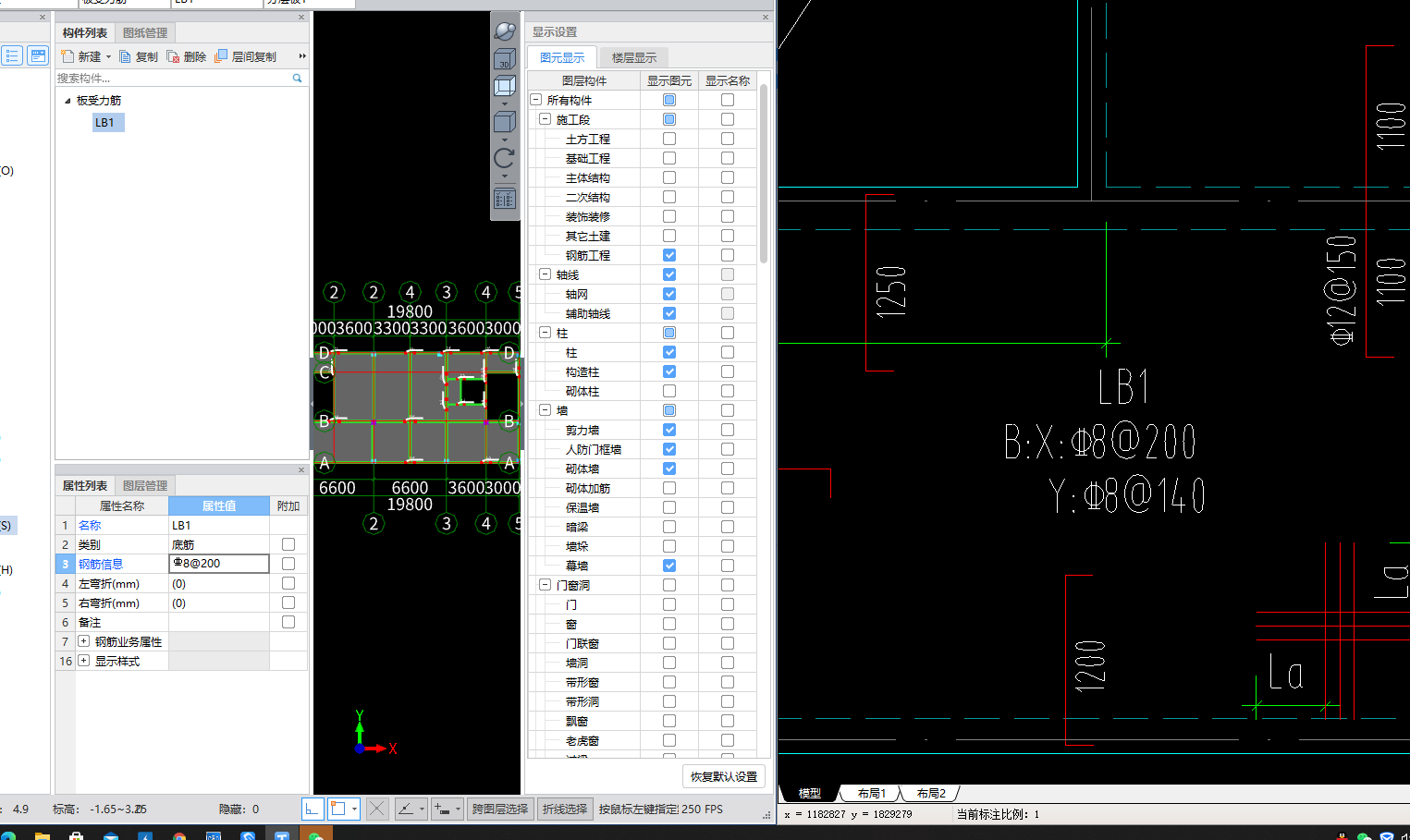Viewport: 1410px width, 840px height.
Task: Open Microsoft Store from the taskbar
Action: coord(76,835)
